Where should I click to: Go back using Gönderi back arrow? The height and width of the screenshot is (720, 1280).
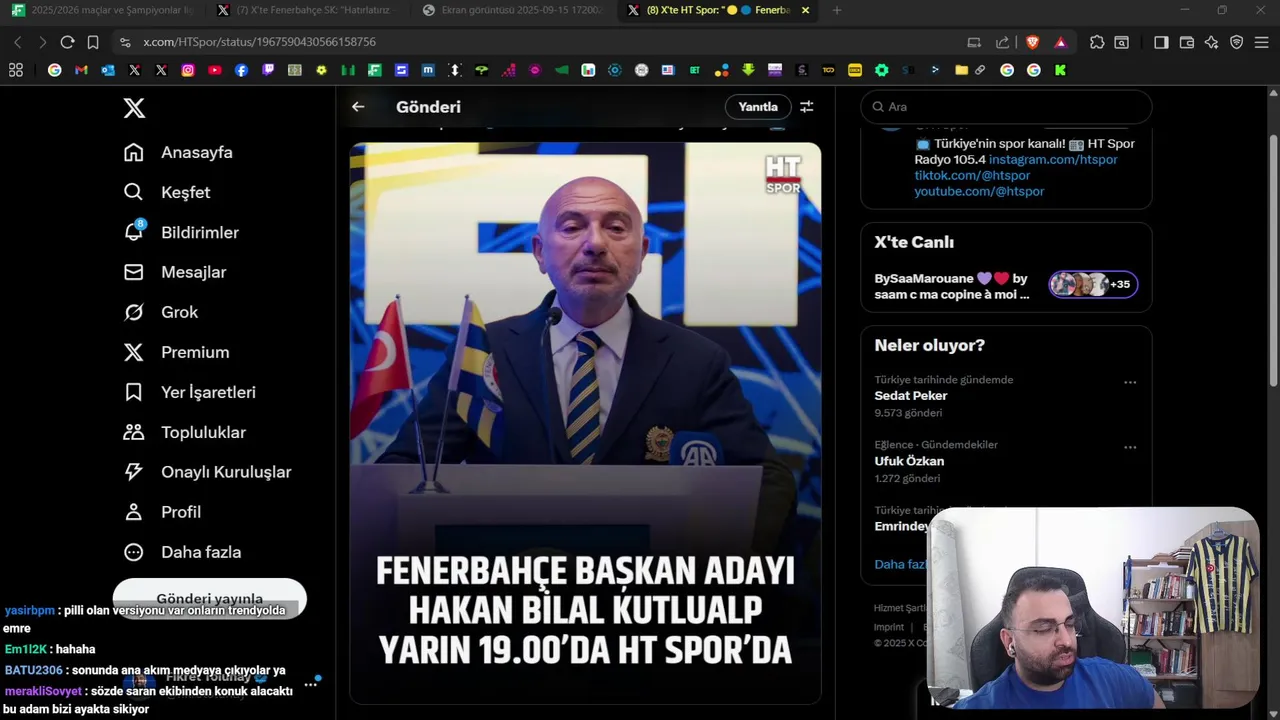pos(358,106)
